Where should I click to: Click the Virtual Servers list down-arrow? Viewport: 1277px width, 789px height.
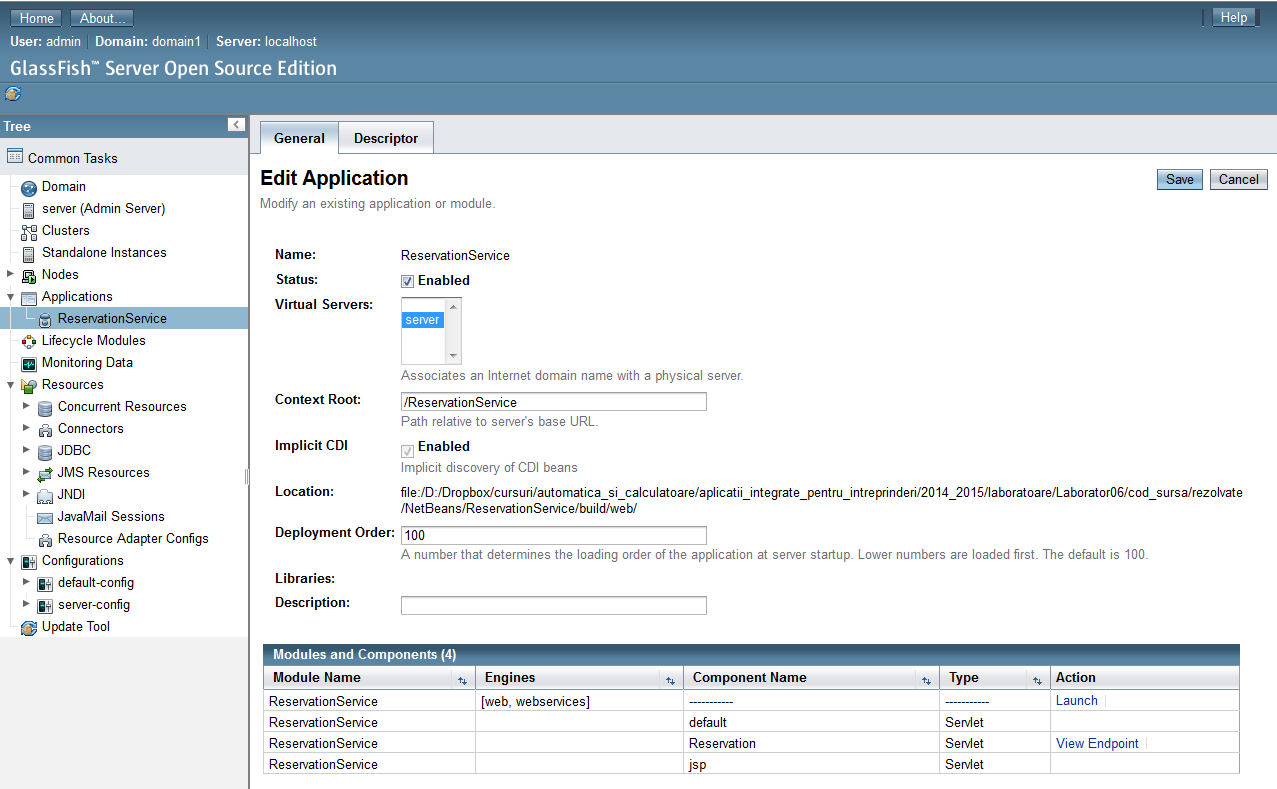click(454, 356)
